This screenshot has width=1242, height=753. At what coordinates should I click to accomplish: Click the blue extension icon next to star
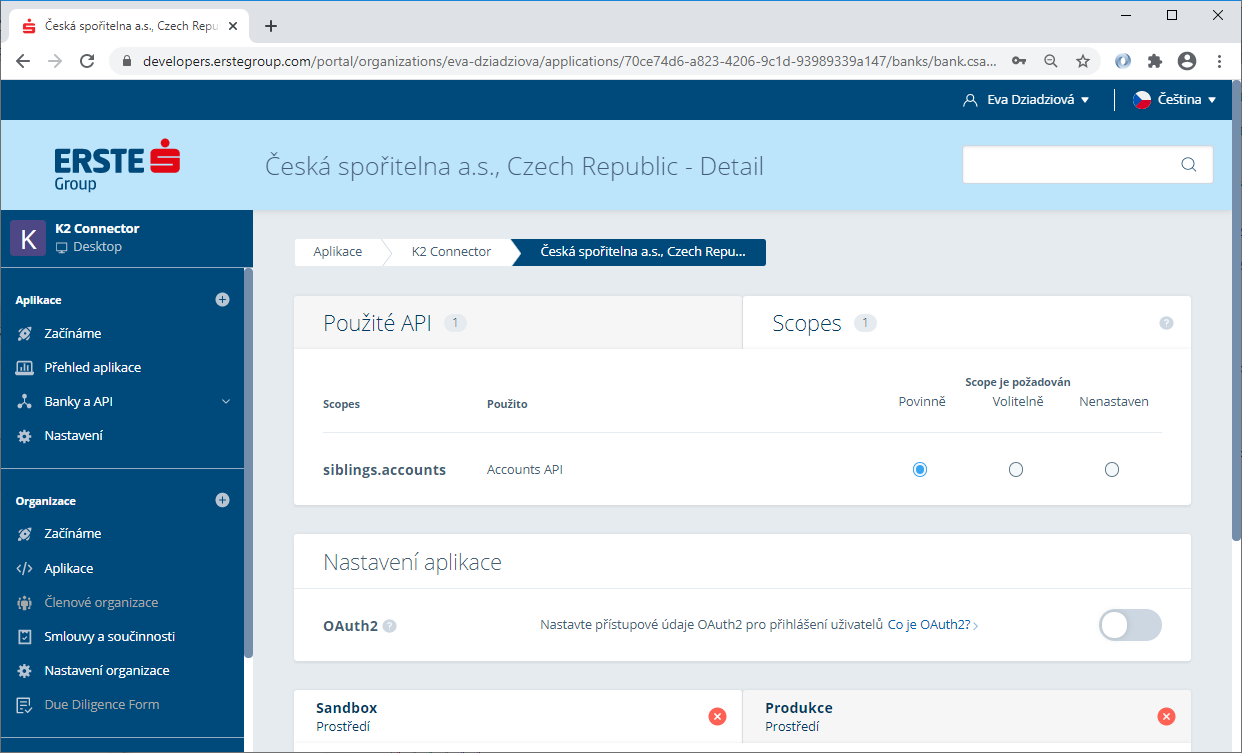coord(1123,61)
